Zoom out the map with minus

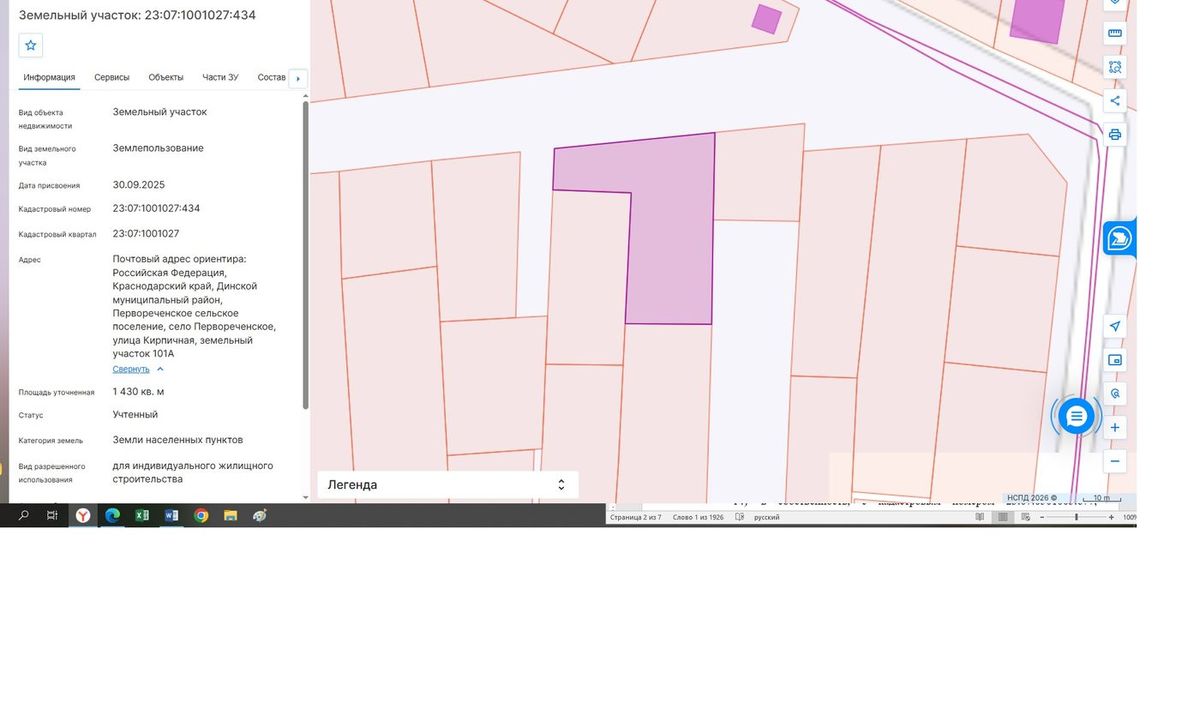click(x=1115, y=461)
